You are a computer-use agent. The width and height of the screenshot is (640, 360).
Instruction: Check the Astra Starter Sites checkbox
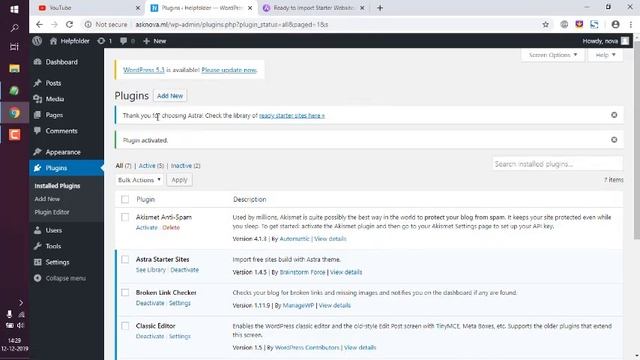pos(125,259)
